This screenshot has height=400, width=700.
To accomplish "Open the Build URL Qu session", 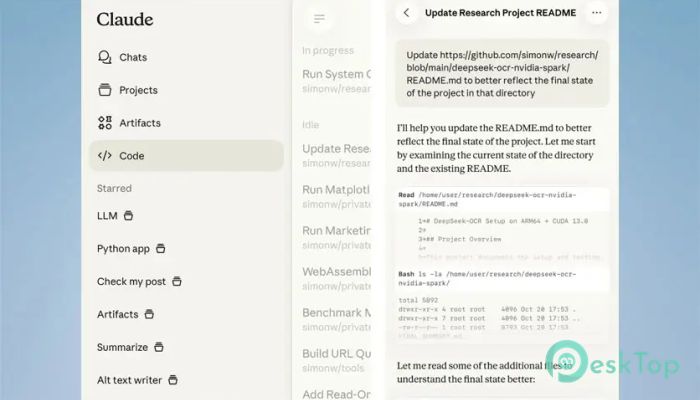I will 336,361.
